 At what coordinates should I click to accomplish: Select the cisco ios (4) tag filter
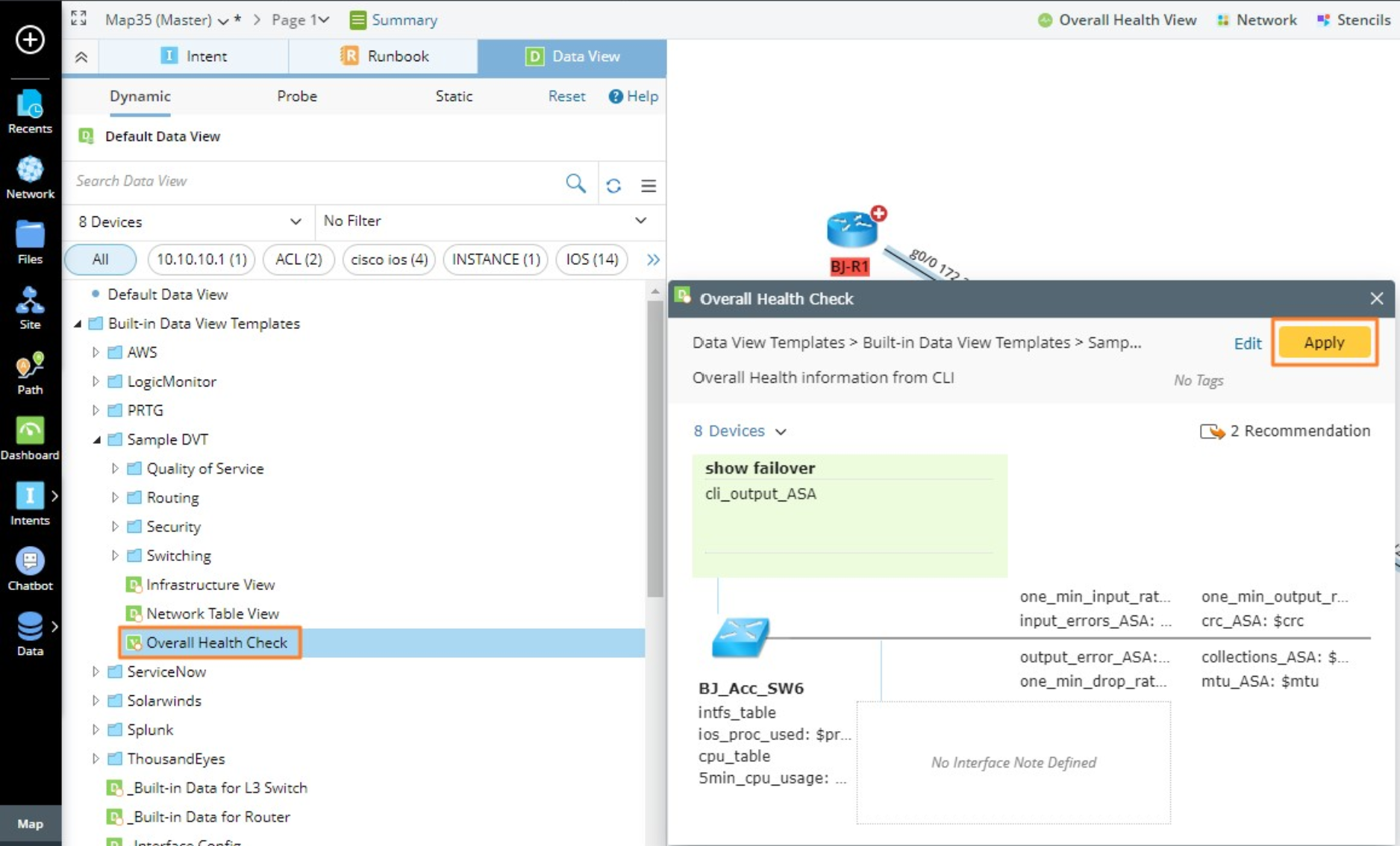click(389, 260)
